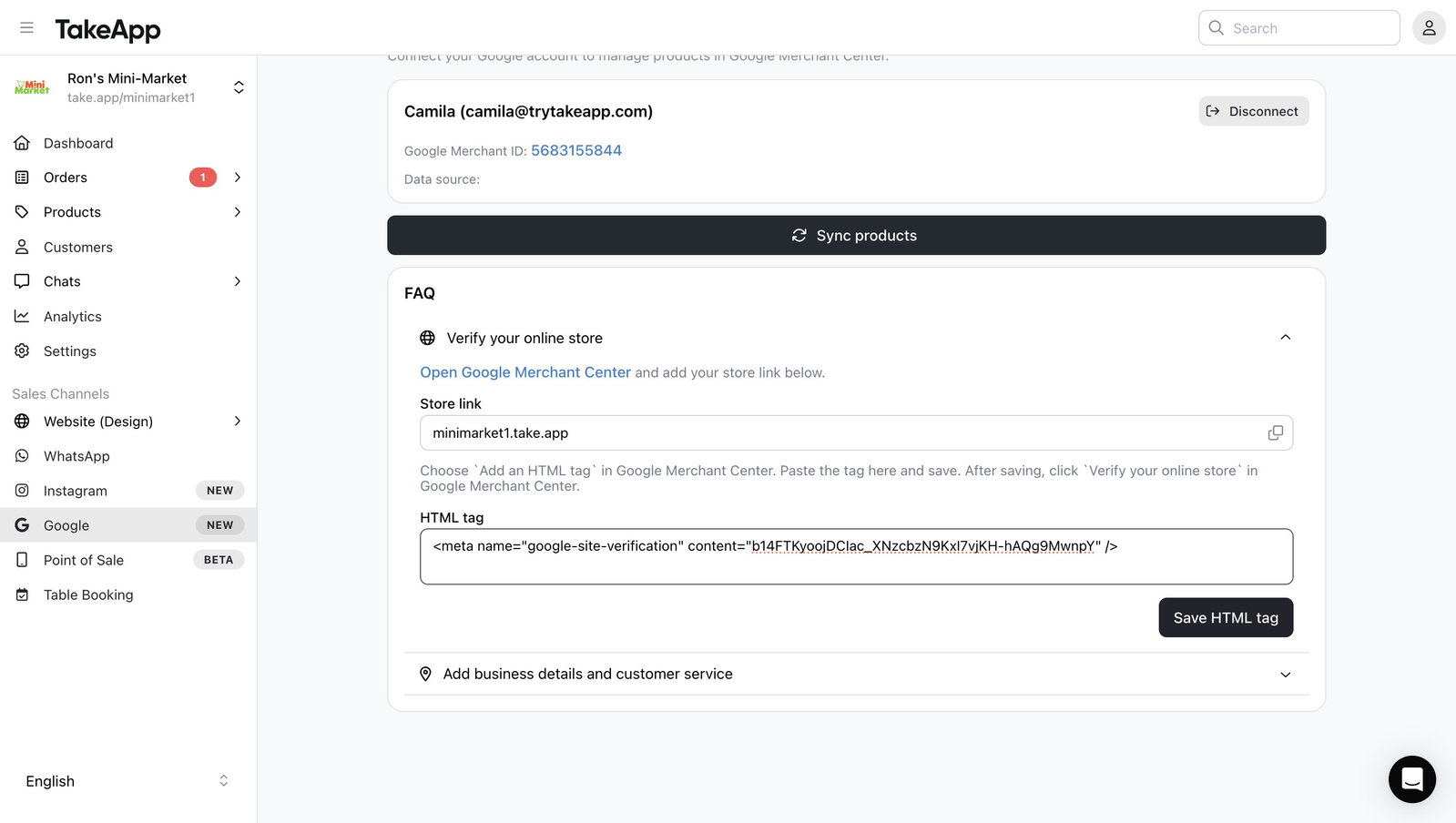1456x823 pixels.
Task: Focus the Search field
Action: point(1299,28)
